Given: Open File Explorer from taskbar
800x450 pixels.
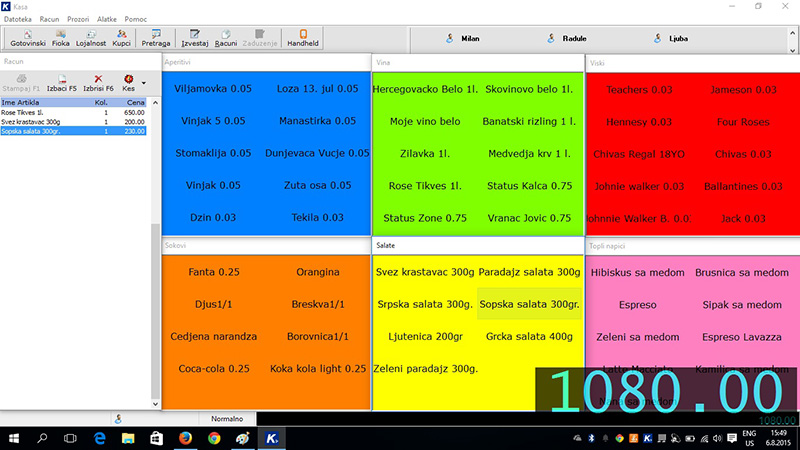Looking at the screenshot, I should click(128, 438).
